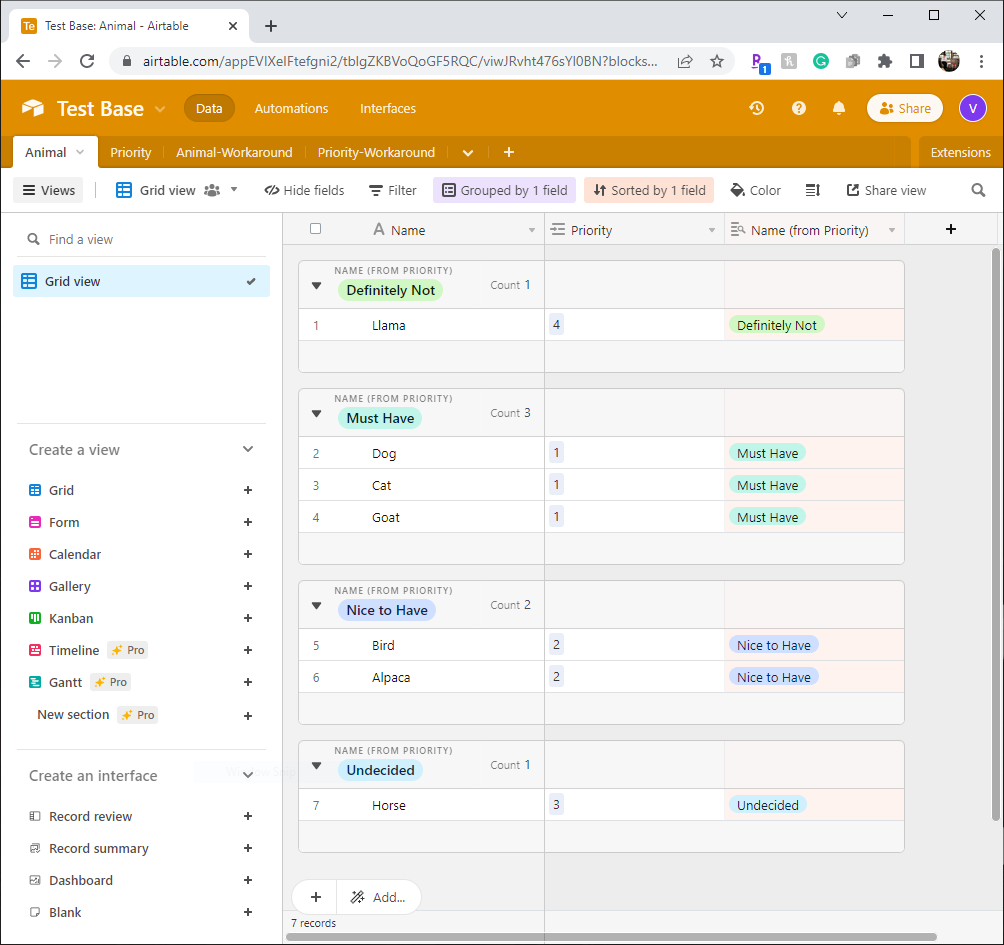Click the Share button
The image size is (1004, 945).
[905, 108]
